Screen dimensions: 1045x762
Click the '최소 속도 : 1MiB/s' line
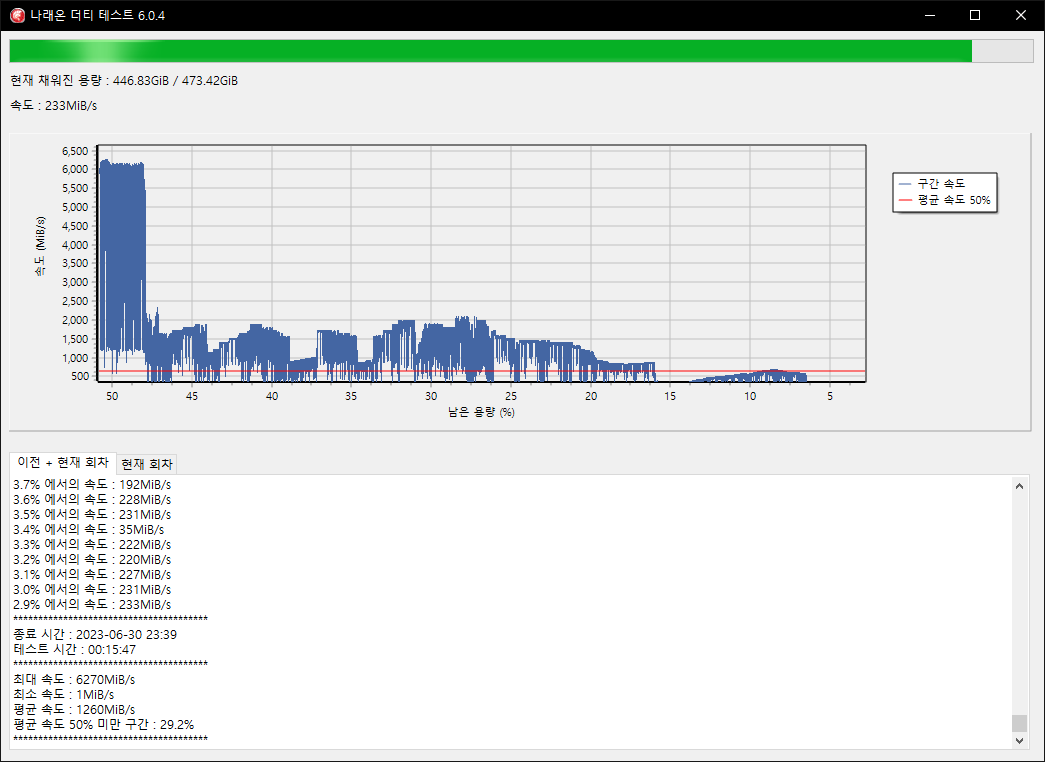(63, 695)
